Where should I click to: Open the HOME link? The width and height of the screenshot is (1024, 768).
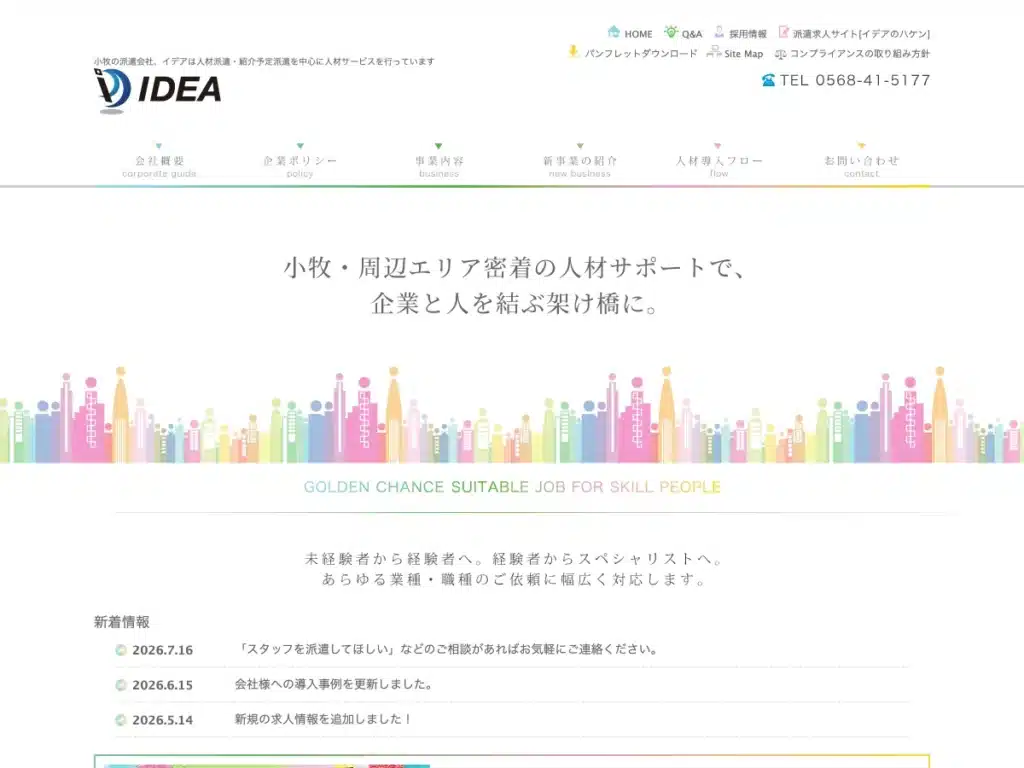638,34
